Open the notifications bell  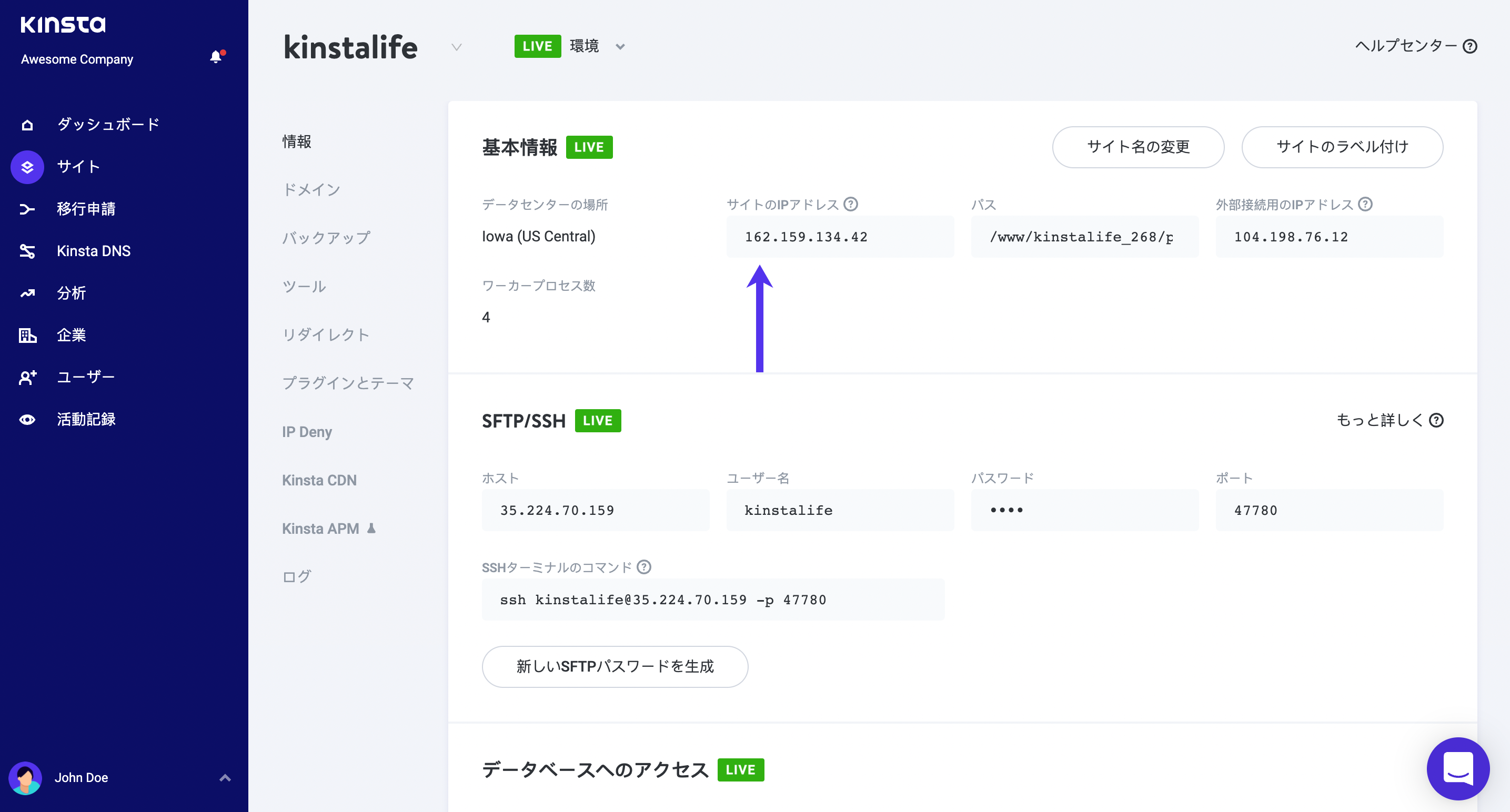click(x=216, y=57)
